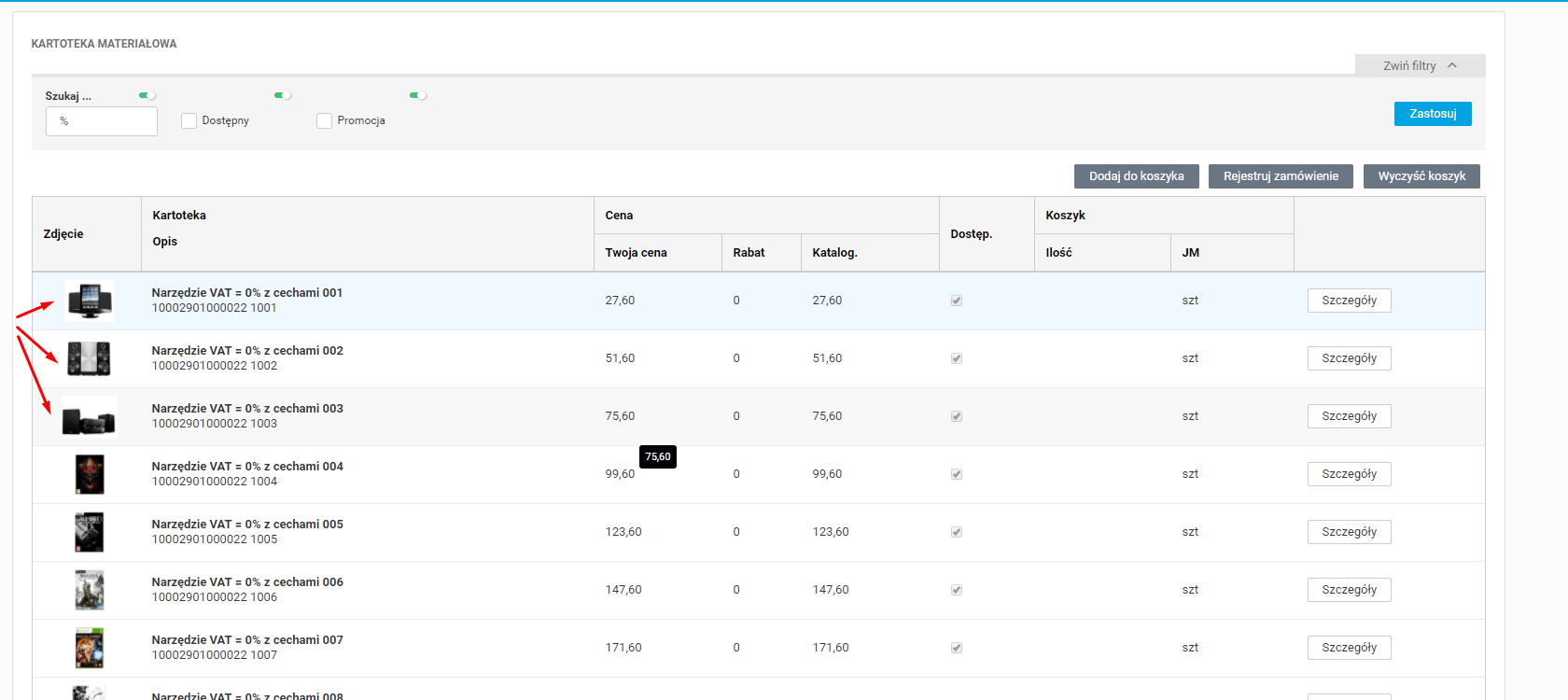The height and width of the screenshot is (700, 1568).
Task: Click availability checkbox for cechami 006 row
Action: pyautogui.click(x=957, y=590)
